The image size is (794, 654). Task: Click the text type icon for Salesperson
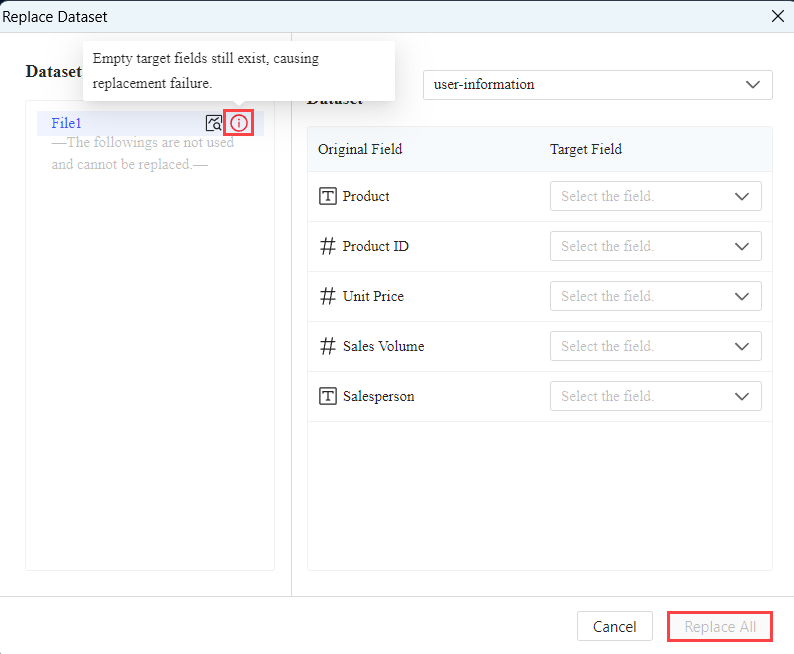click(328, 396)
